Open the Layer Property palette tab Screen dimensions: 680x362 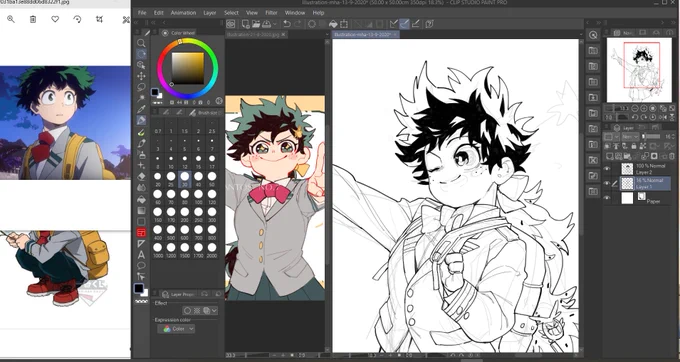click(177, 294)
